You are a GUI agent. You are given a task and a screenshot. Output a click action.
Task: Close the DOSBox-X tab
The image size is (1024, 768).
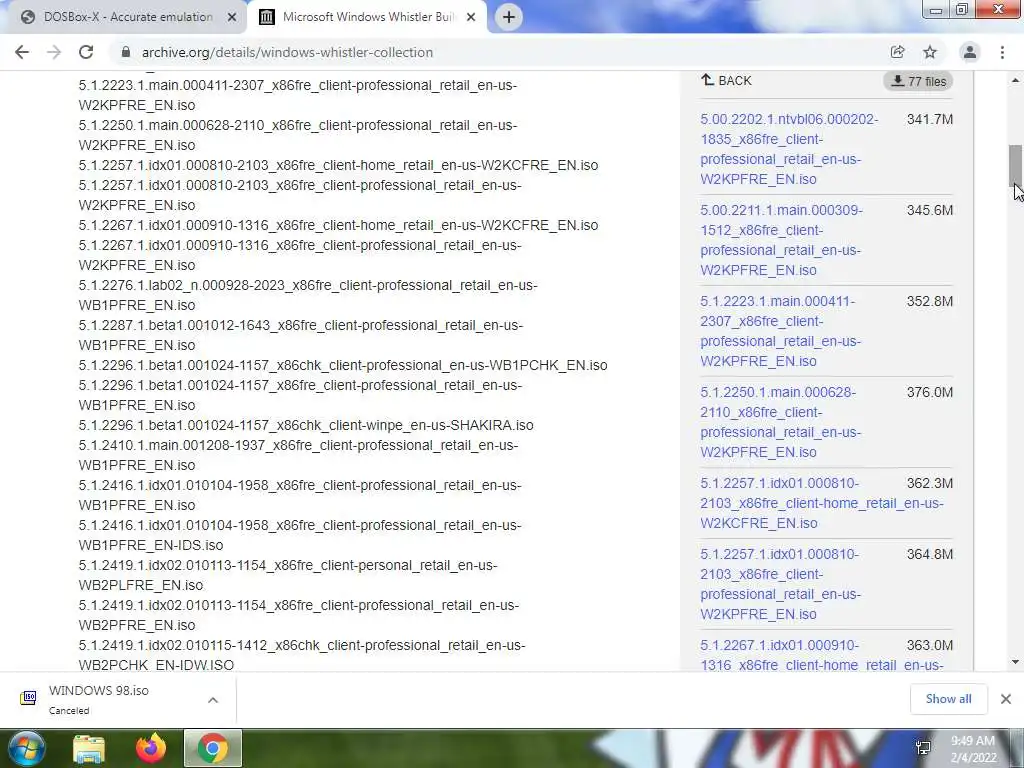[x=232, y=17]
